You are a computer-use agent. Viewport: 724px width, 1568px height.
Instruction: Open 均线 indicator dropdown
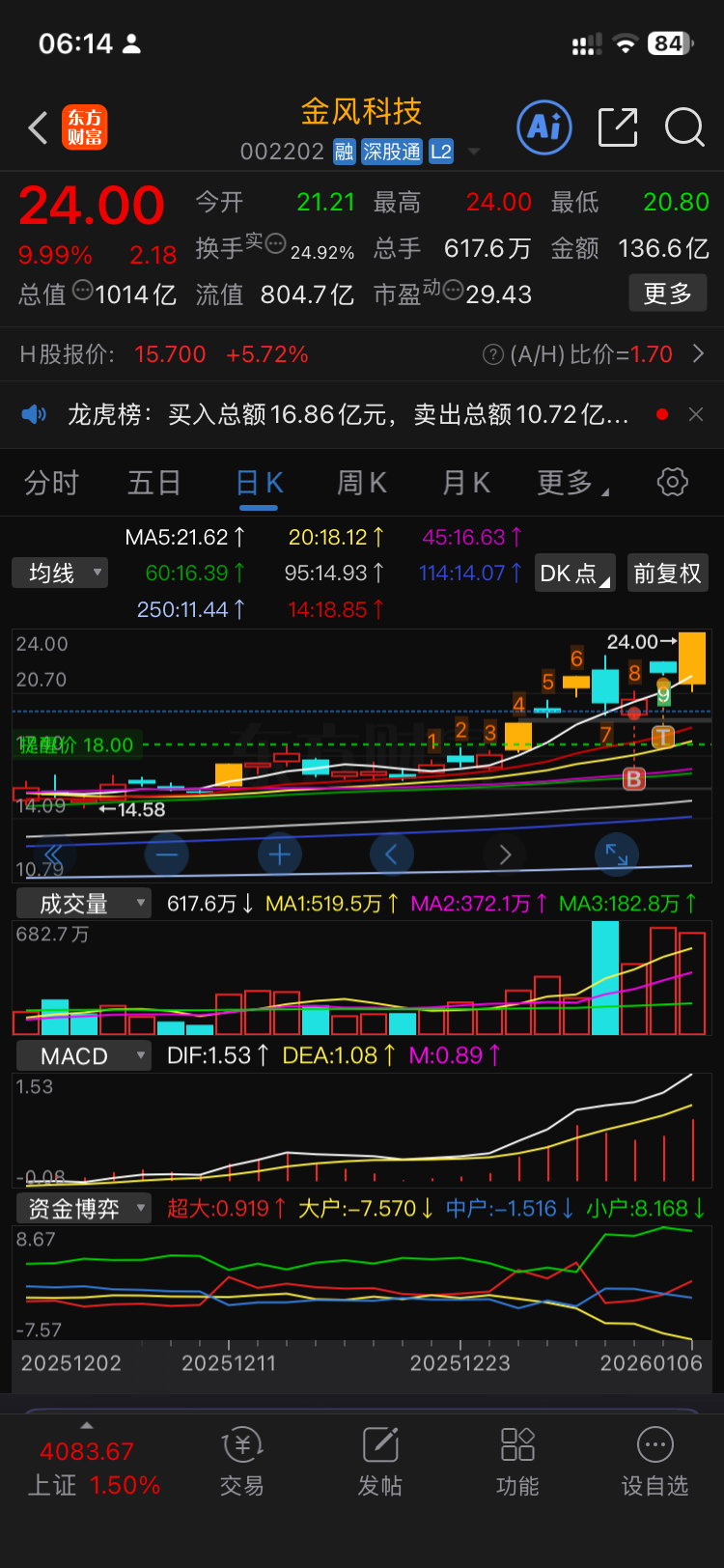pos(60,573)
